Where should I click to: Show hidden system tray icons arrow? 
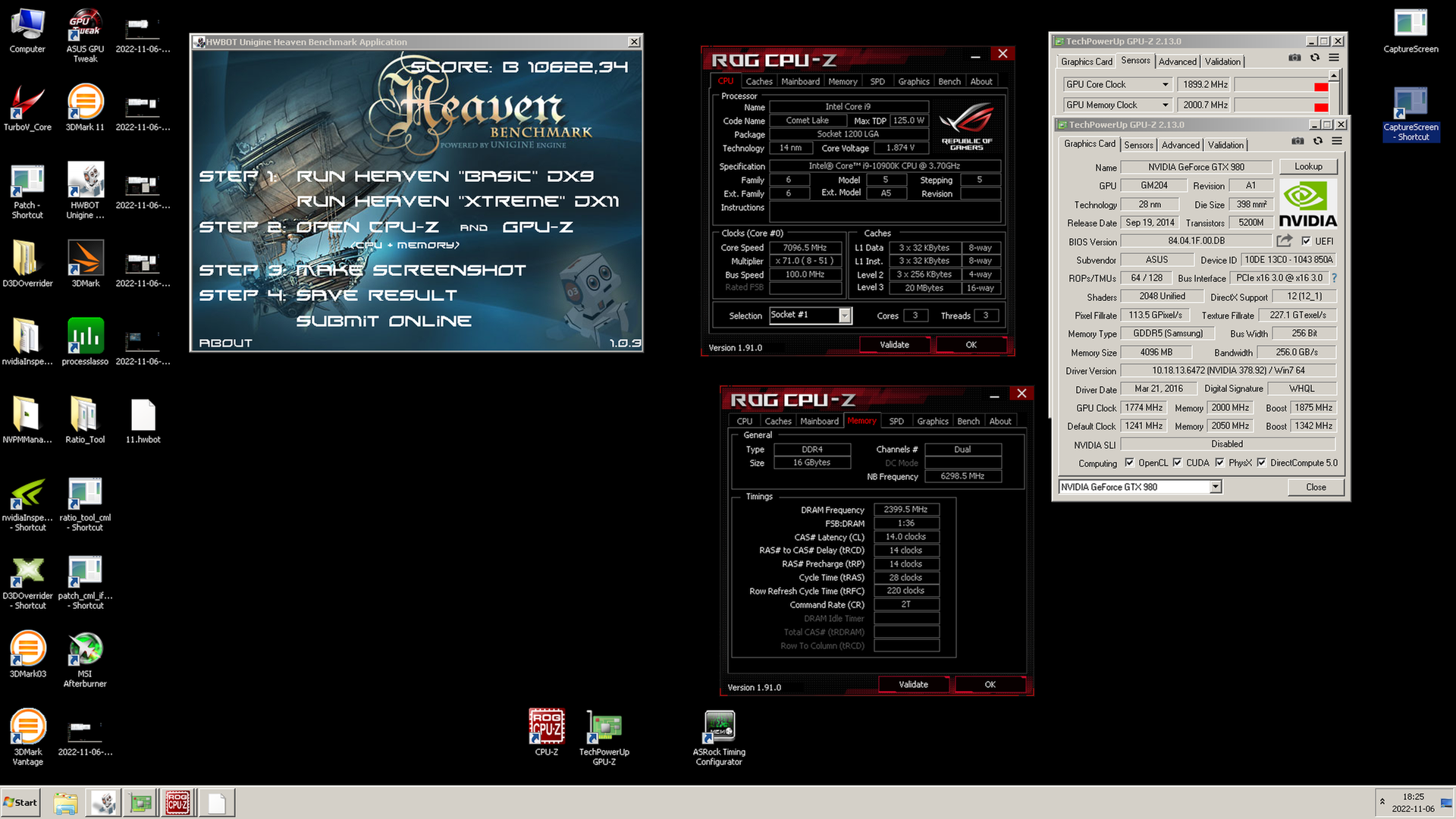point(1382,802)
